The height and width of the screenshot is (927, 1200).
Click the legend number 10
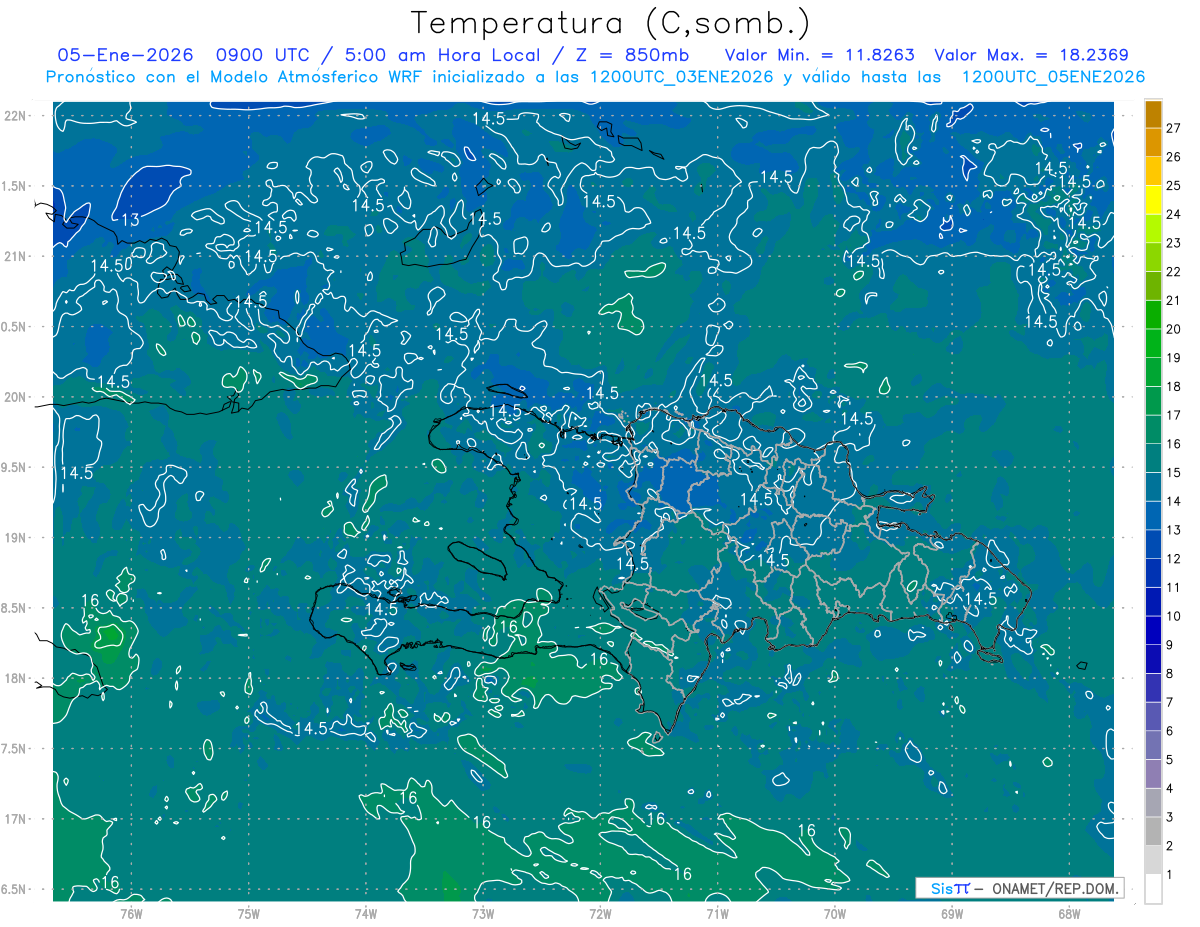click(1174, 616)
